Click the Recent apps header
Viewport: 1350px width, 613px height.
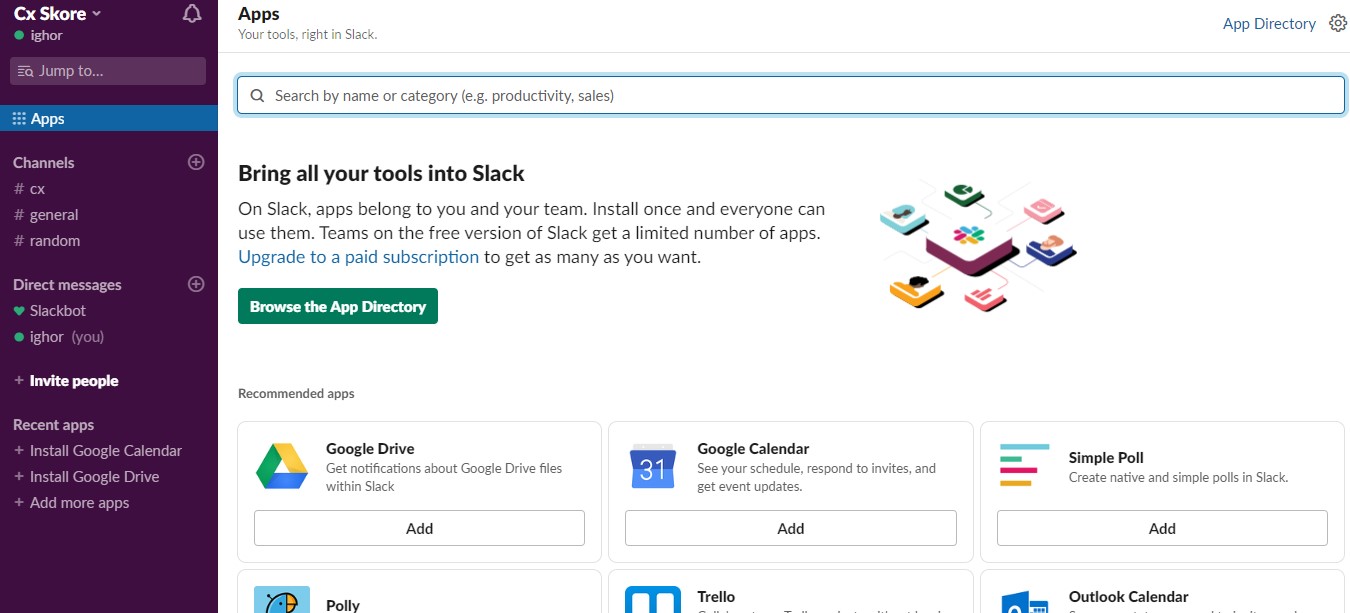(x=53, y=424)
